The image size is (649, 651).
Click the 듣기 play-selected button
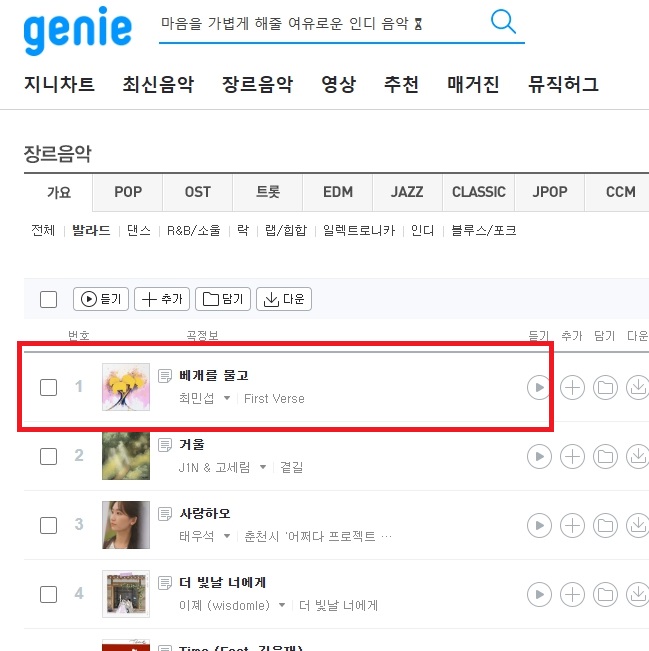101,299
